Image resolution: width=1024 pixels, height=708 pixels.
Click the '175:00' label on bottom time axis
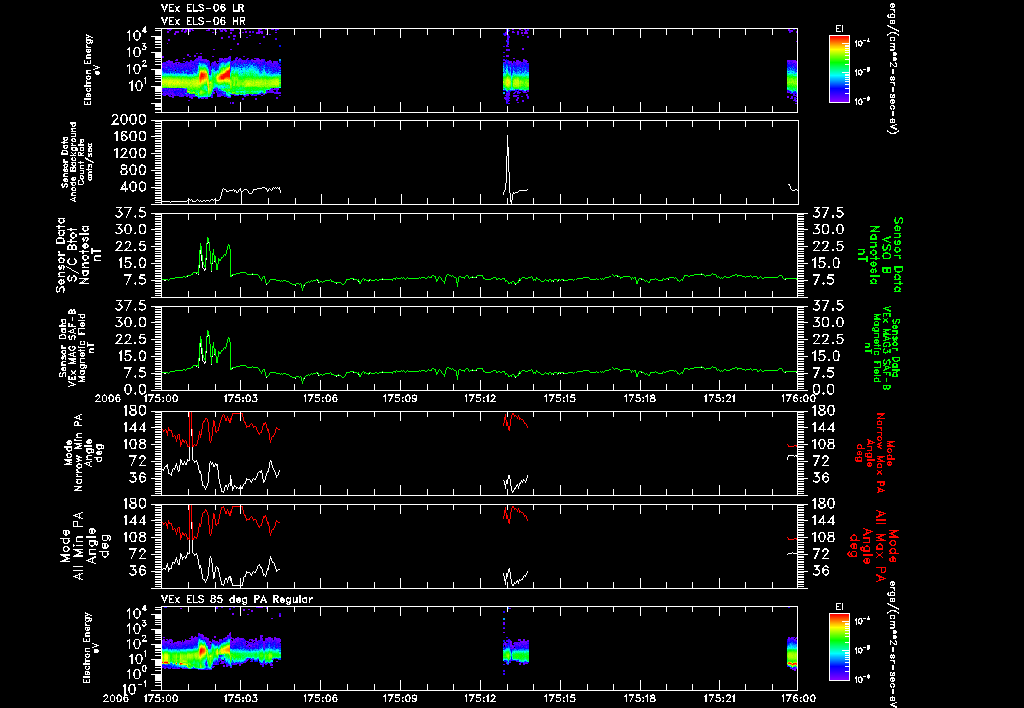click(161, 698)
